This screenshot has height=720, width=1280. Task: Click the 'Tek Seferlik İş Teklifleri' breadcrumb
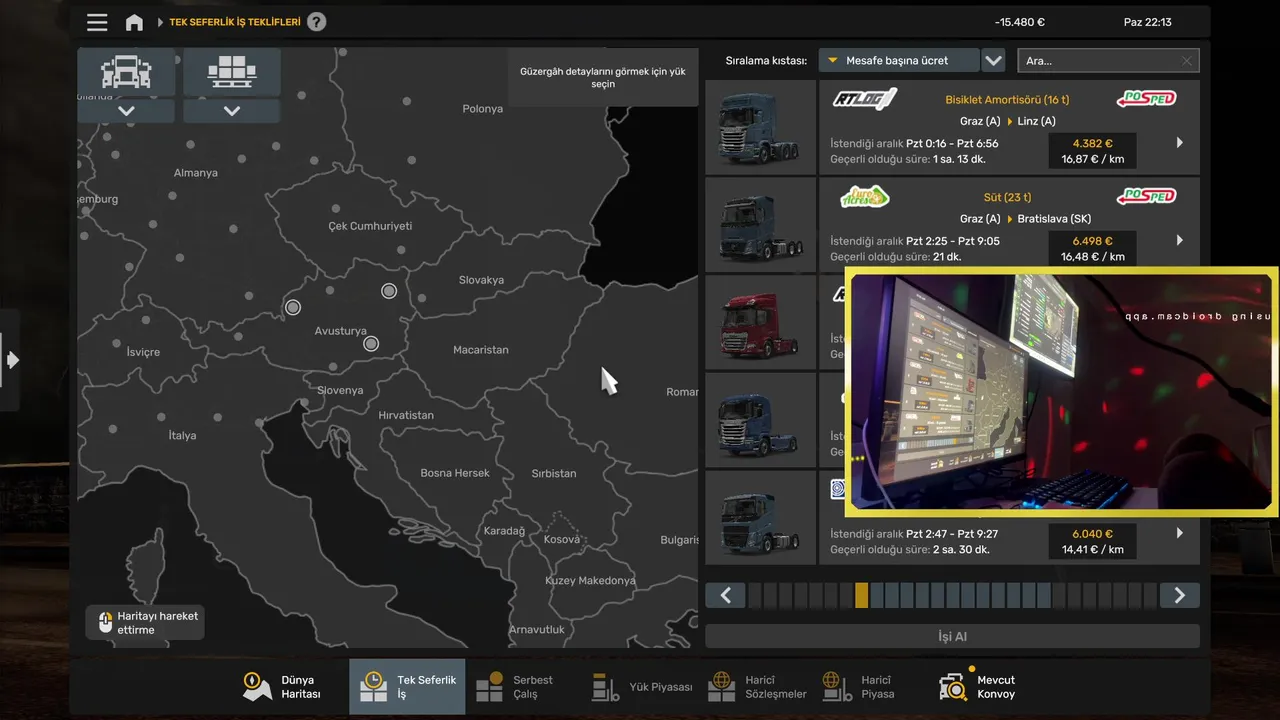pyautogui.click(x=235, y=22)
